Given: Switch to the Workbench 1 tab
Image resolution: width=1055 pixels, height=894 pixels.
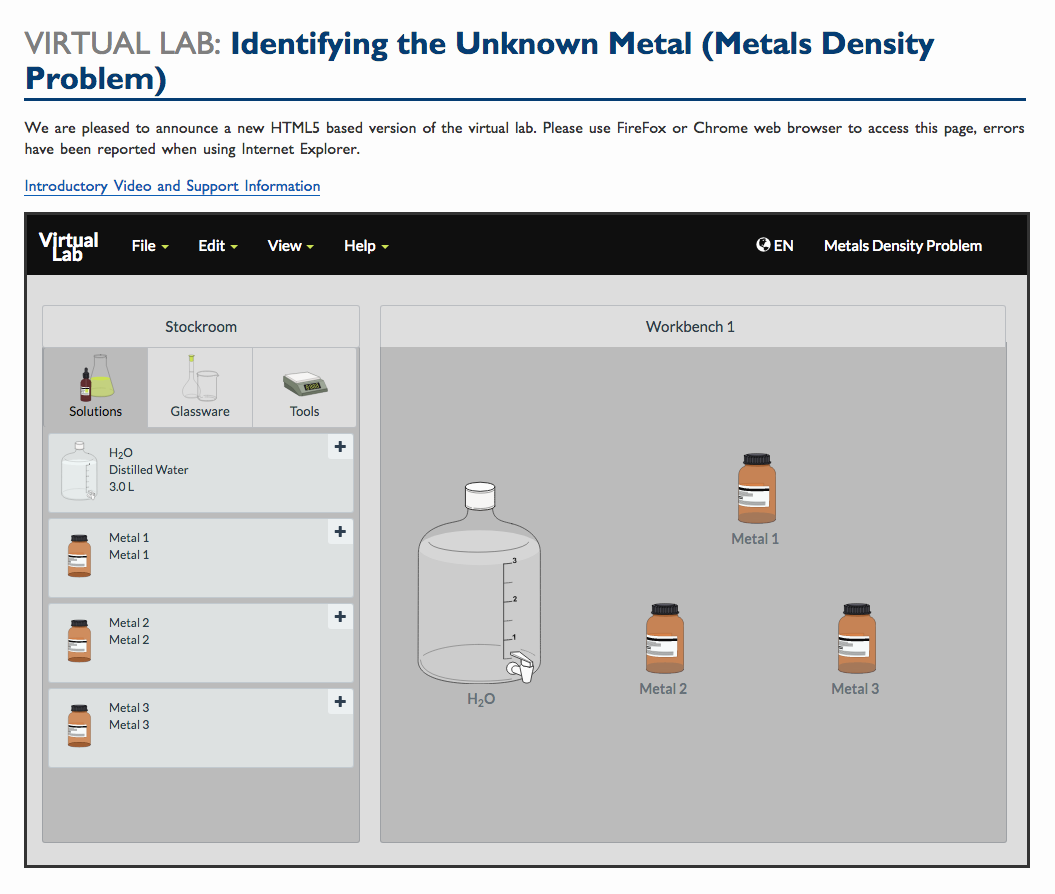Looking at the screenshot, I should tap(690, 326).
